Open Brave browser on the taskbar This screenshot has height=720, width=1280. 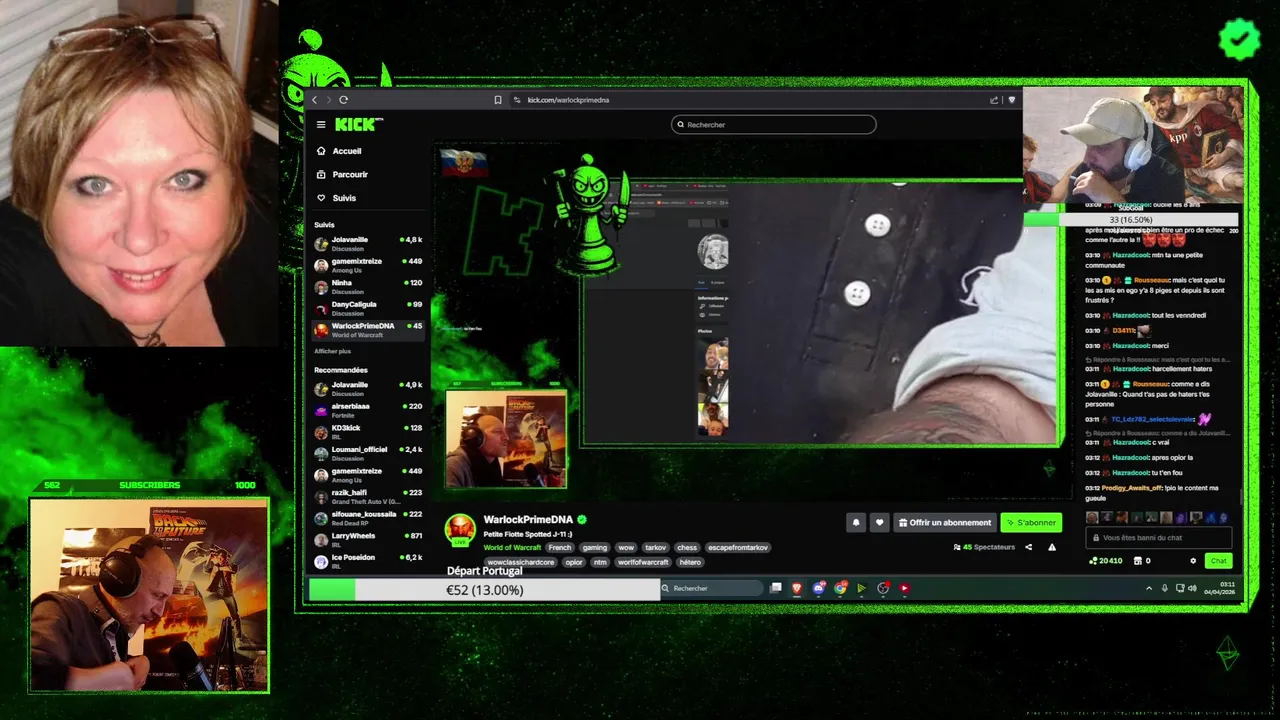click(x=797, y=588)
